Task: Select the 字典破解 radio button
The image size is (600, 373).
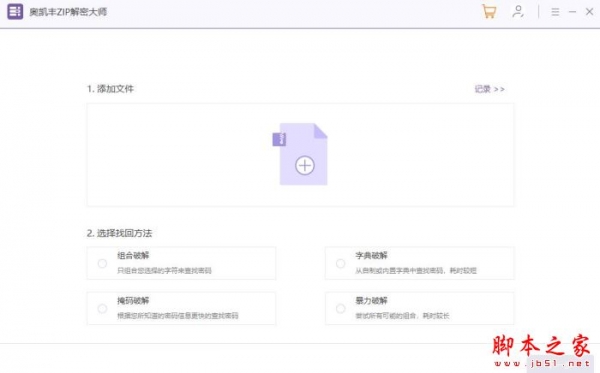Action: click(340, 264)
